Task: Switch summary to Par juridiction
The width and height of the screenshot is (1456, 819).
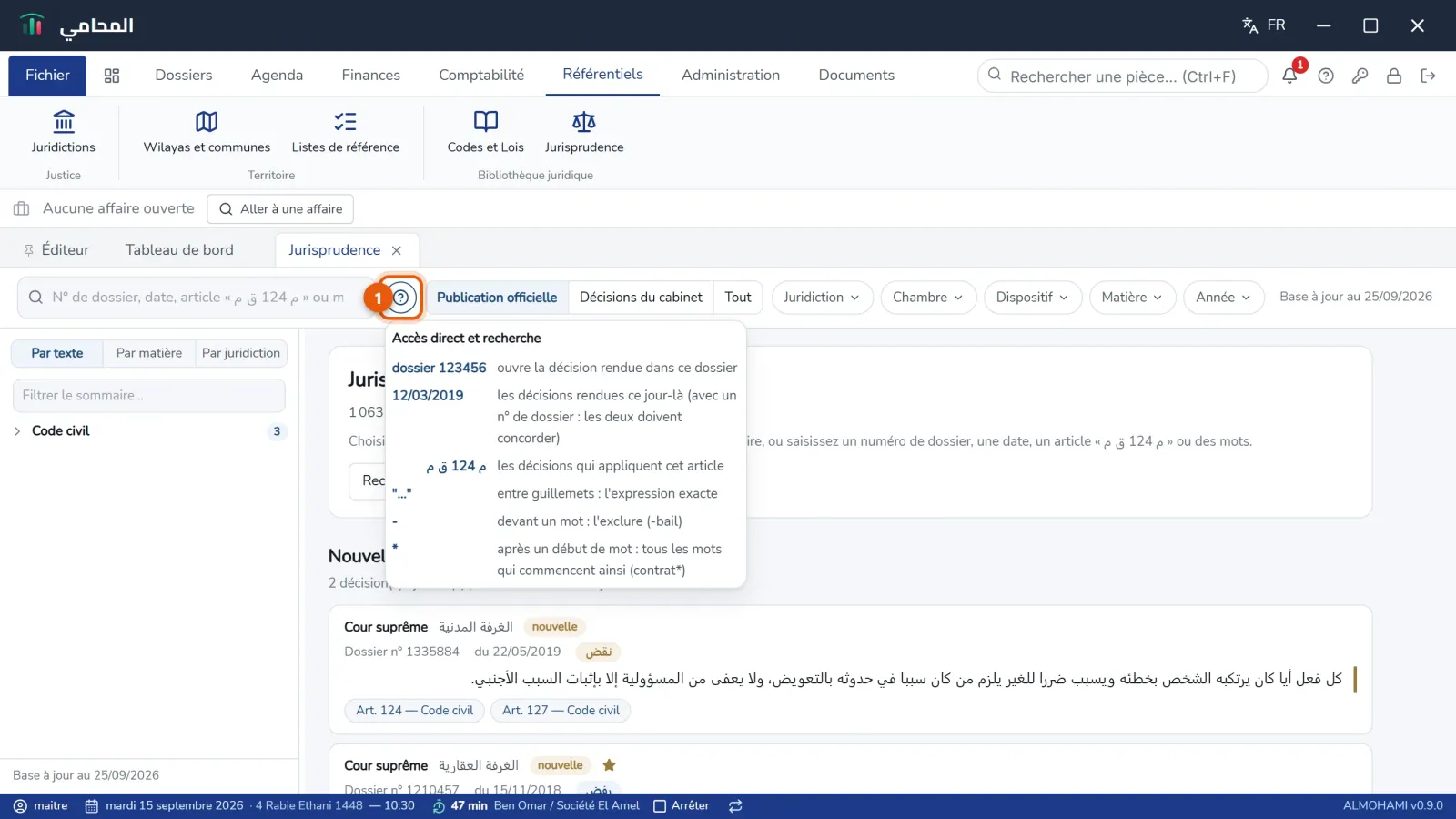Action: (241, 353)
